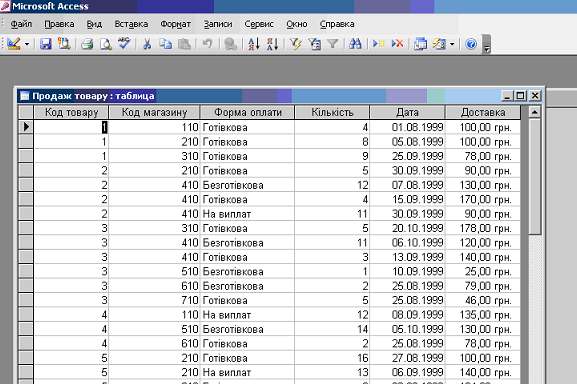577x384 pixels.
Task: Click the New Record icon
Action: [379, 44]
